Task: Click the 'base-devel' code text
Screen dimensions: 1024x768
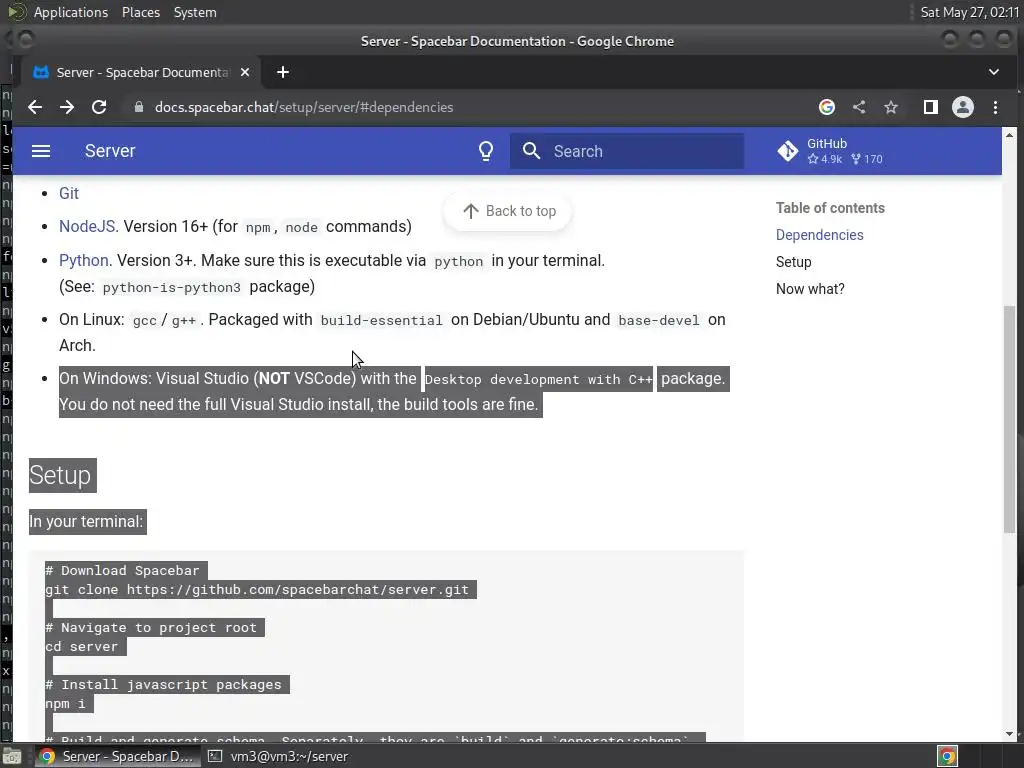Action: (x=659, y=321)
